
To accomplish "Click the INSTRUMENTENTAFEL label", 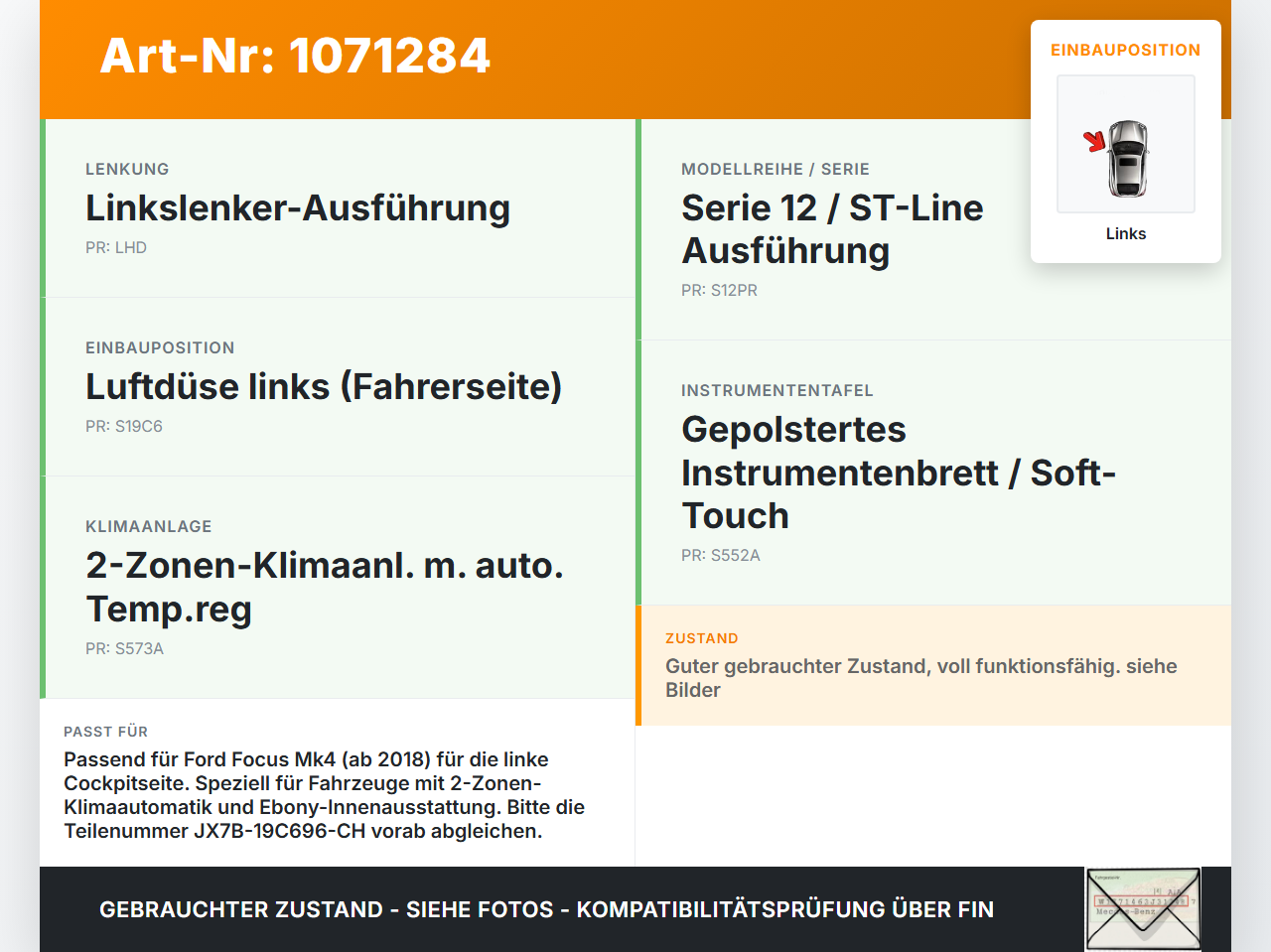I will point(777,390).
